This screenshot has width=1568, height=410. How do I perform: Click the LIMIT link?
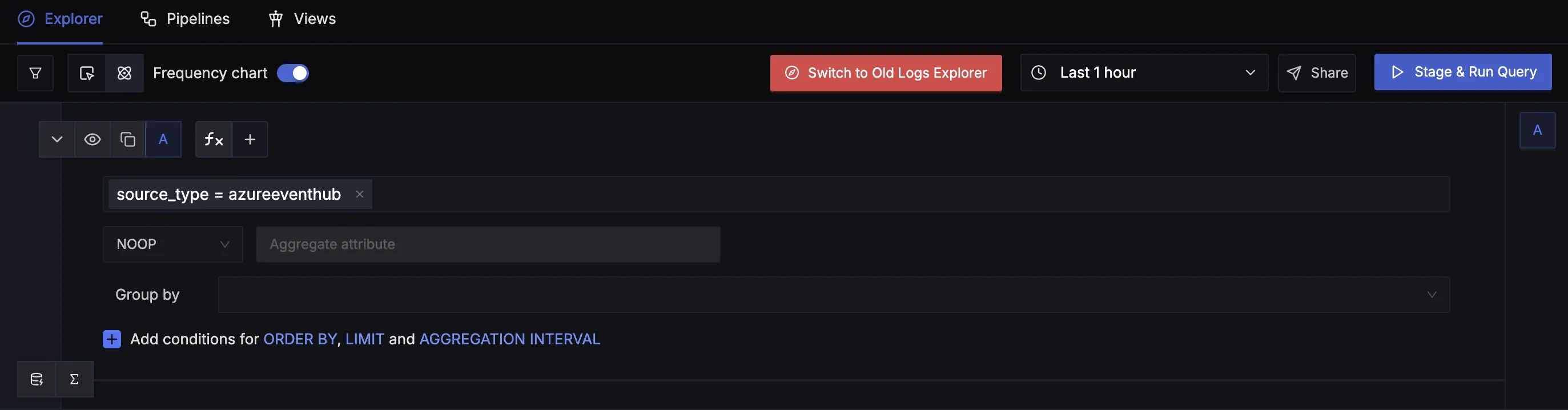pos(365,339)
